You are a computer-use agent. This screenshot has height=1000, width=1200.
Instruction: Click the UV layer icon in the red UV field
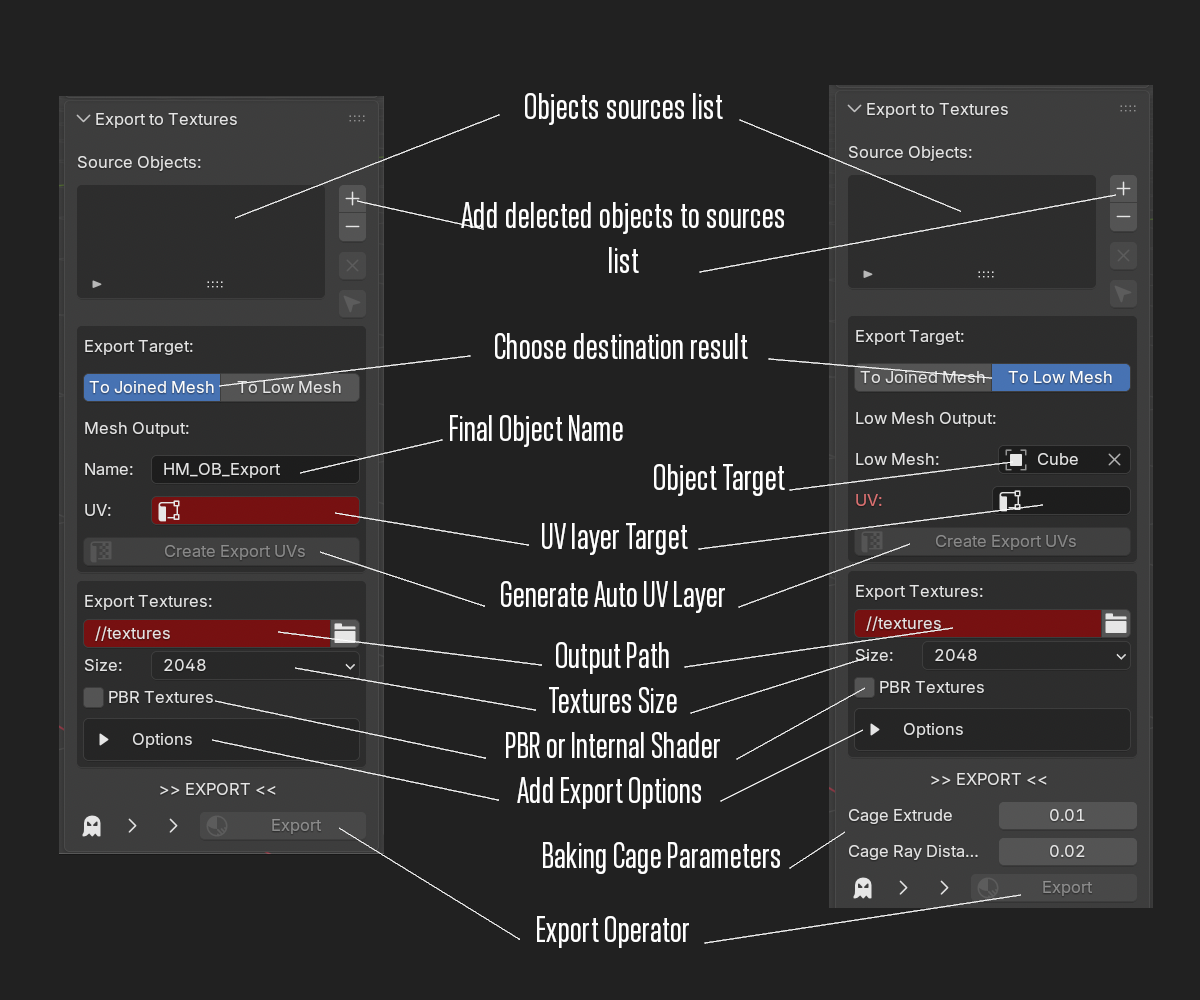[x=169, y=511]
